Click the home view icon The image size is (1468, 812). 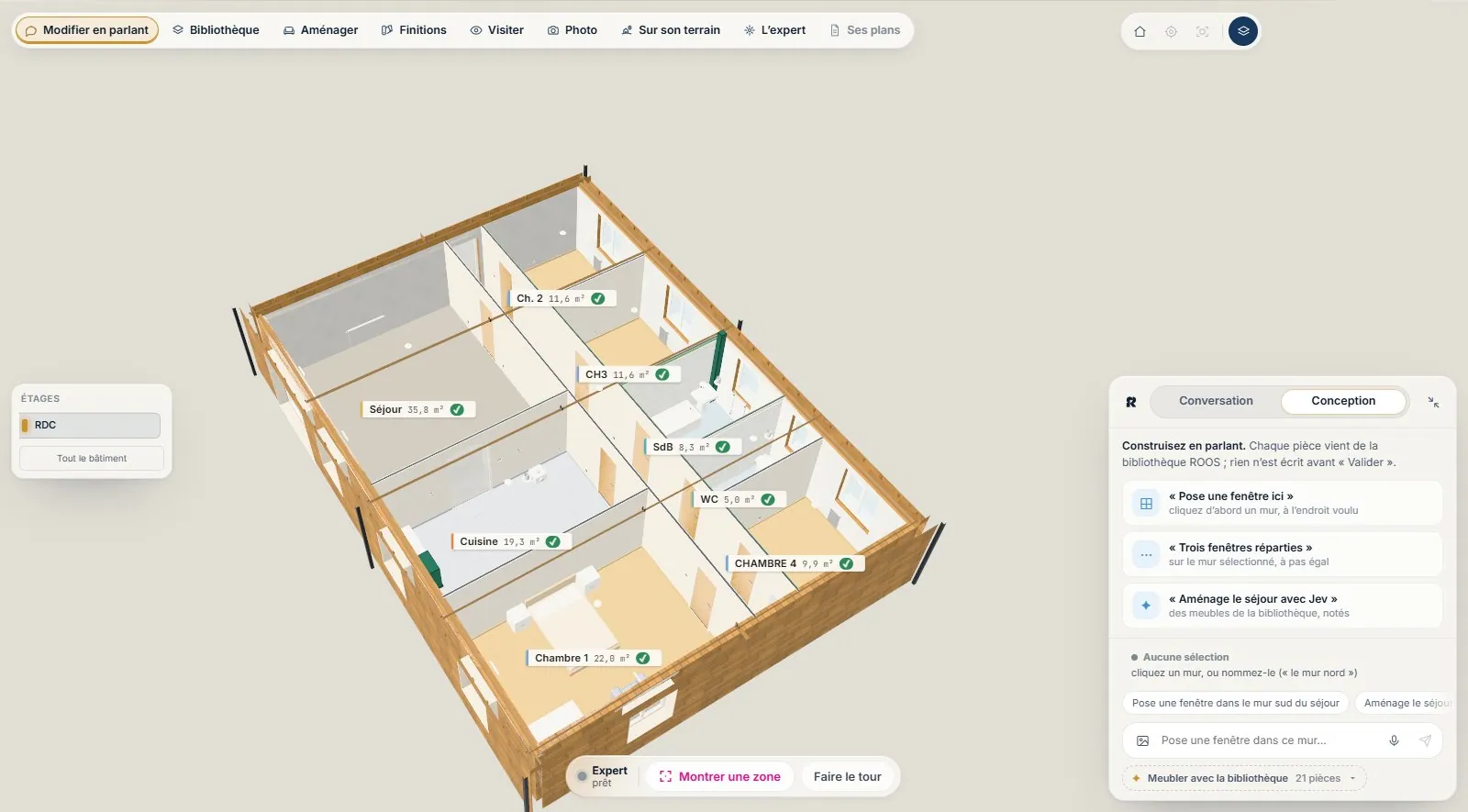coord(1140,31)
